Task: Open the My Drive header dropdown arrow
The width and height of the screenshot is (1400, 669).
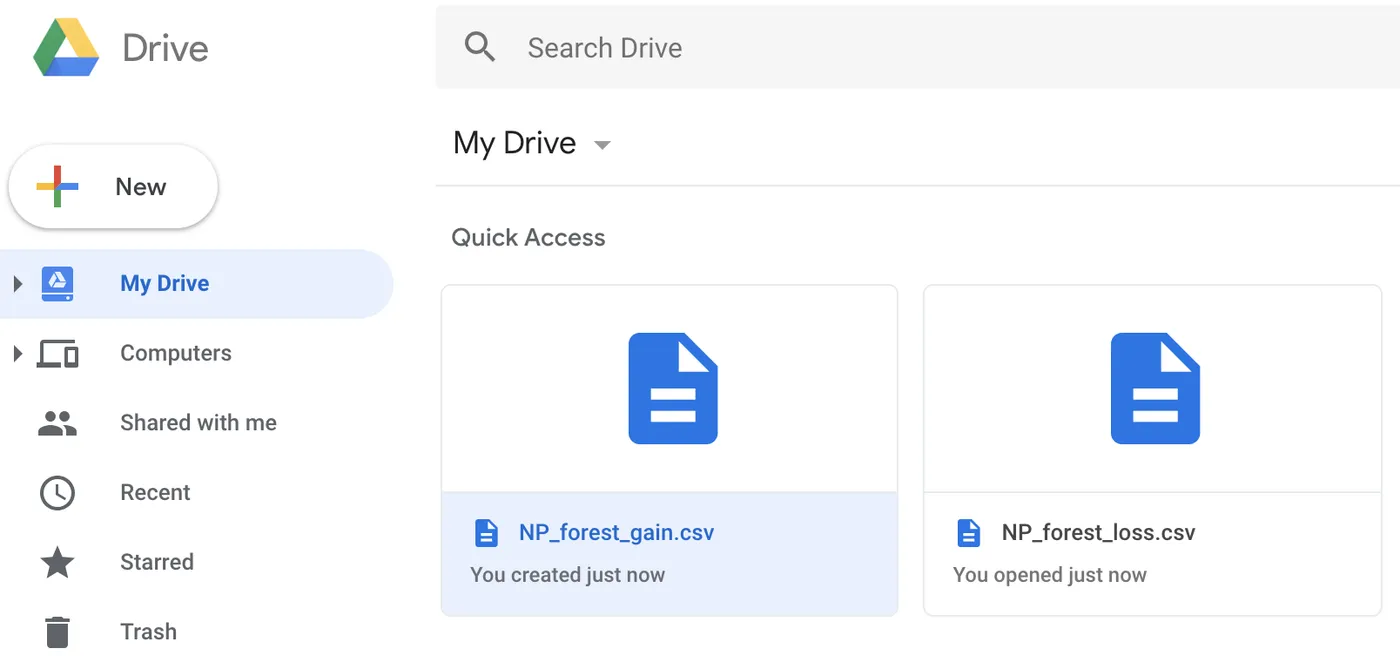Action: click(x=602, y=145)
